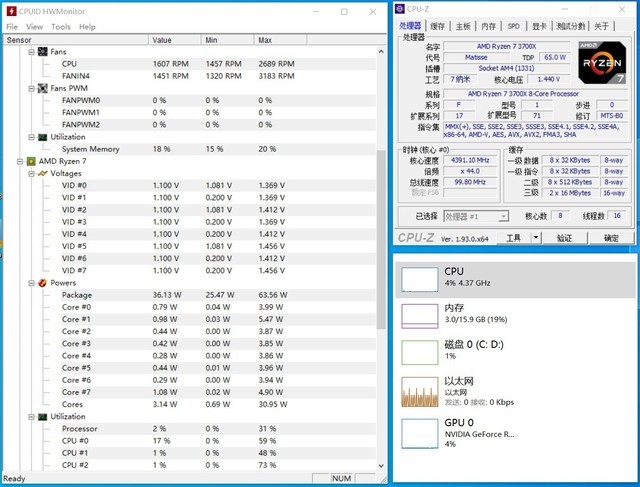Select the CPU graph thumbnail in performance panel
Image resolution: width=640 pixels, height=487 pixels.
point(420,279)
